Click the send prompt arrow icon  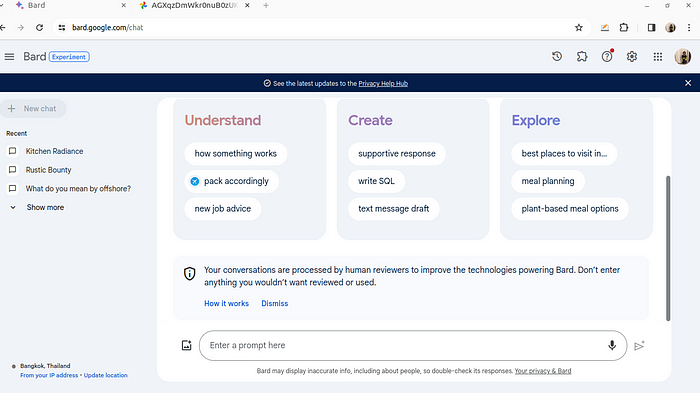tap(639, 346)
